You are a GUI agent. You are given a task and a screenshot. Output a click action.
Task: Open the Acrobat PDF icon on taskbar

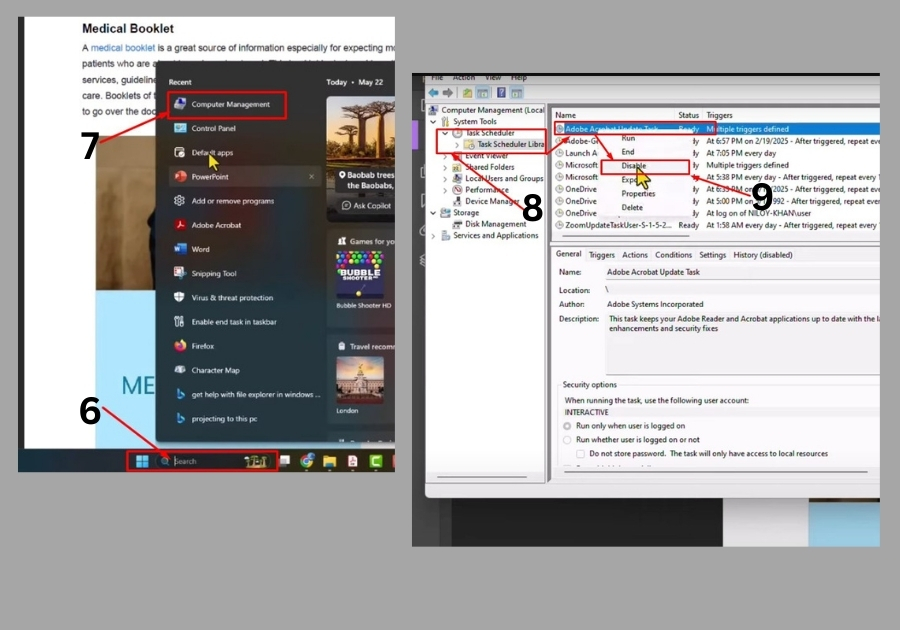click(352, 461)
